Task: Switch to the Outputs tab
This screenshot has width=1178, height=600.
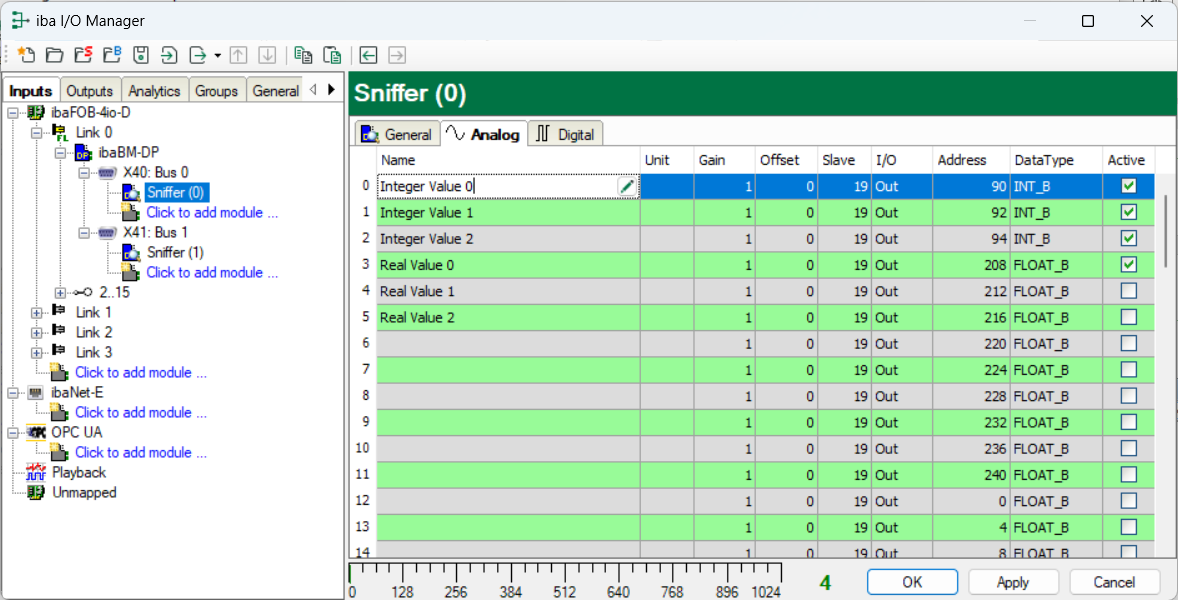Action: pyautogui.click(x=90, y=91)
